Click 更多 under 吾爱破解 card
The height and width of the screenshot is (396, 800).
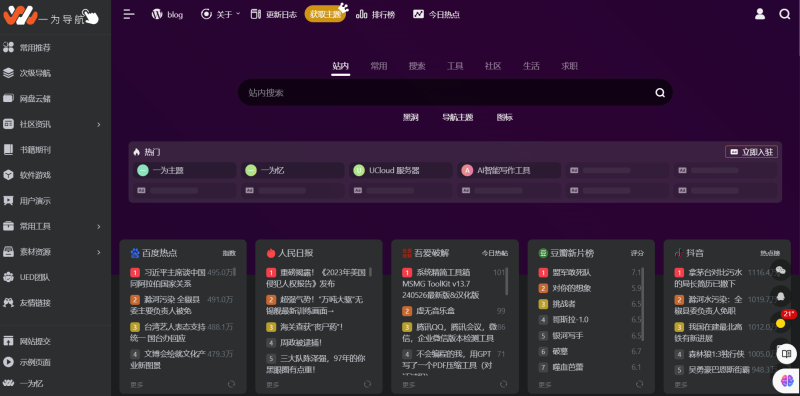(409, 385)
